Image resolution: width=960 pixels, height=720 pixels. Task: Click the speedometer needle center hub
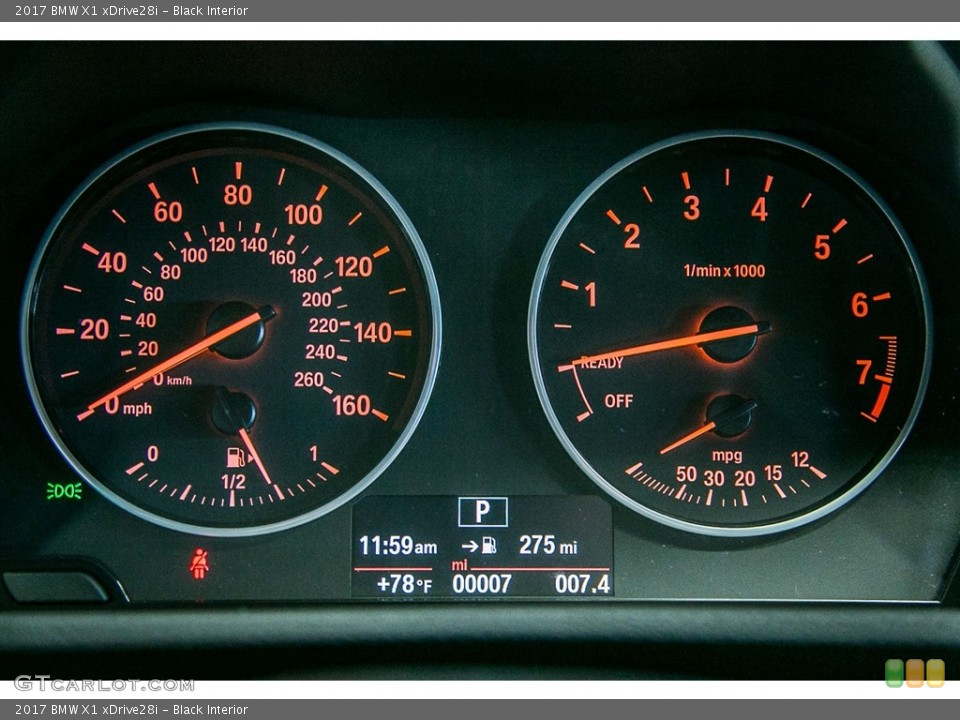(236, 330)
